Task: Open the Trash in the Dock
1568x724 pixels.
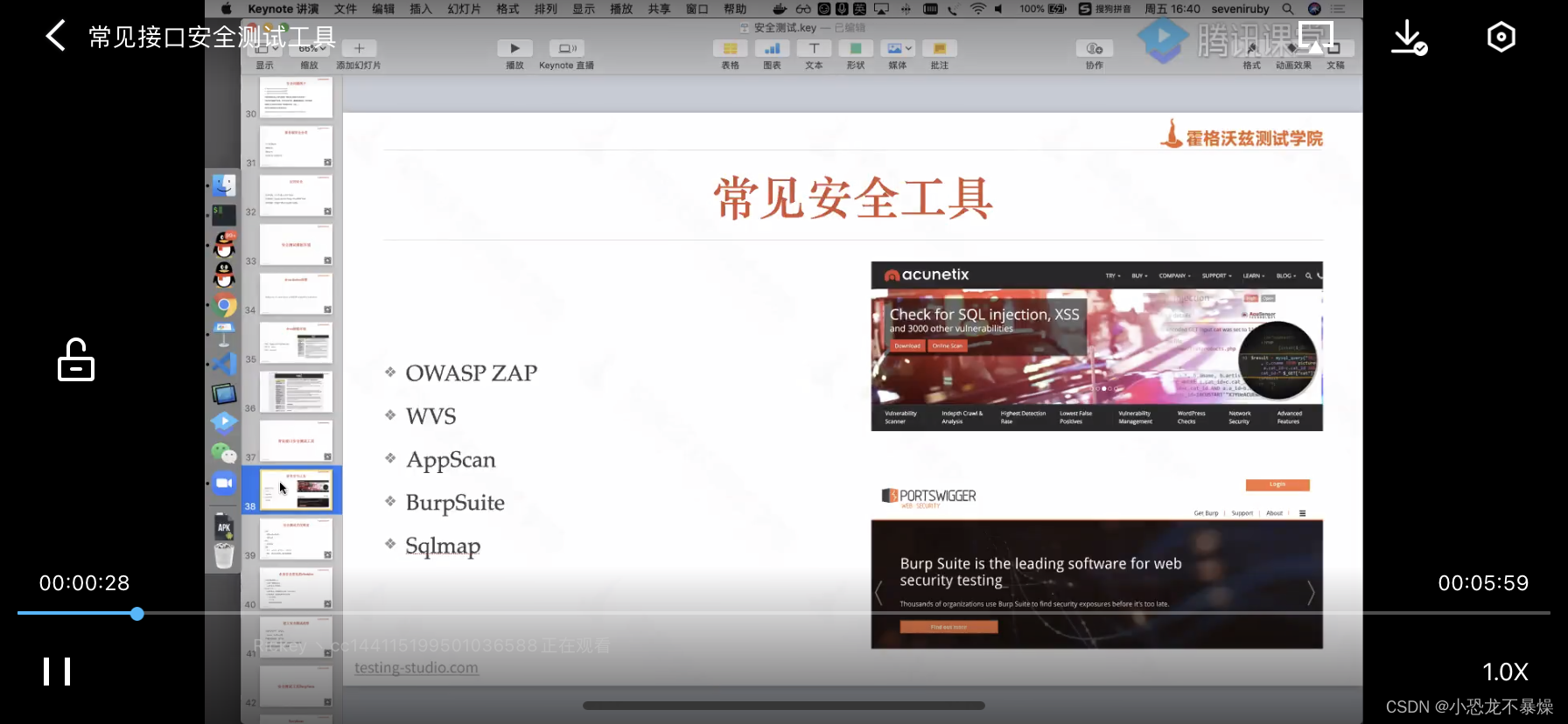Action: tap(224, 555)
